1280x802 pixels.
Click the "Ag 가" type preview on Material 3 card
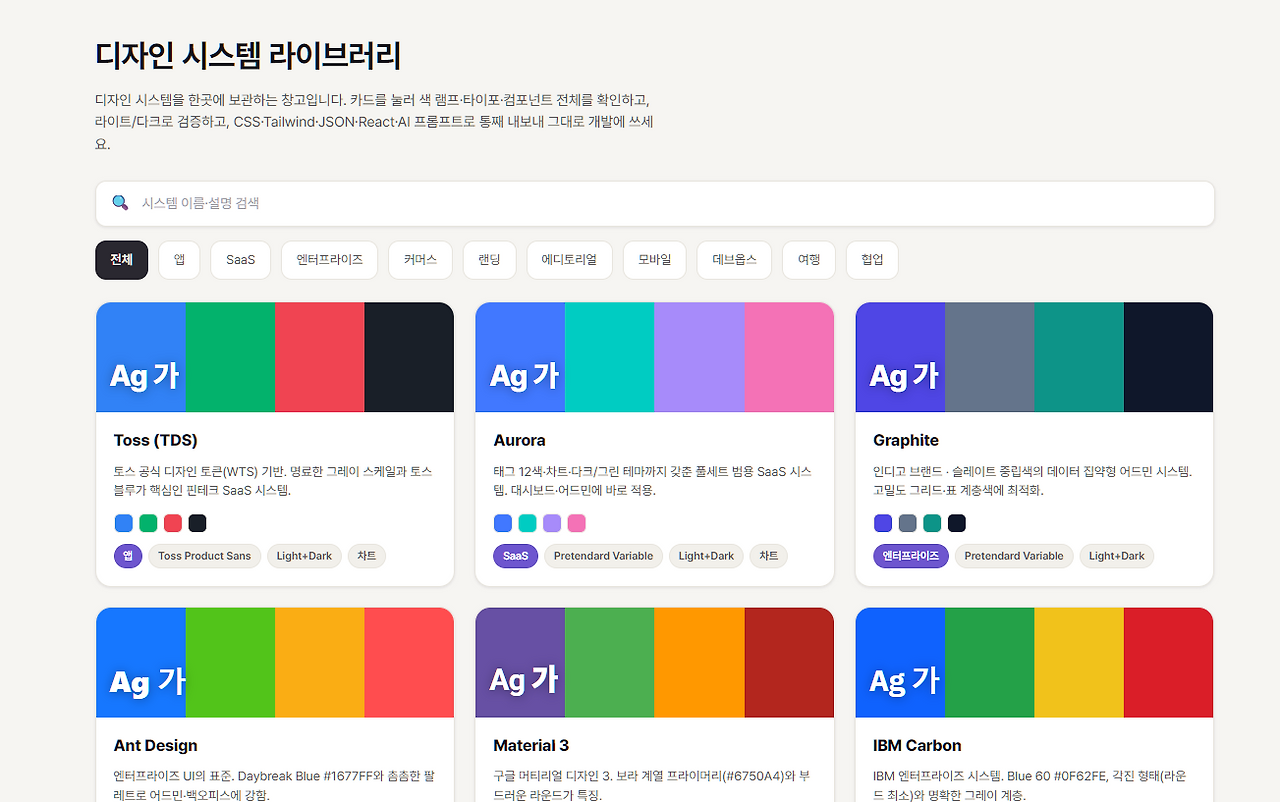coord(524,681)
